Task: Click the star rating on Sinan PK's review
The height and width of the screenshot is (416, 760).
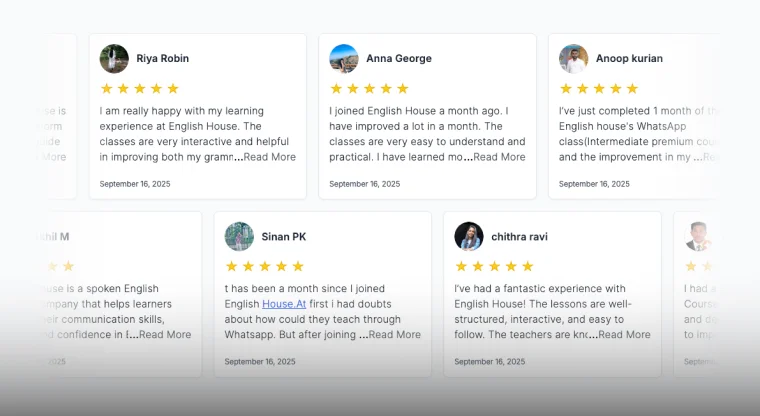Action: [264, 266]
